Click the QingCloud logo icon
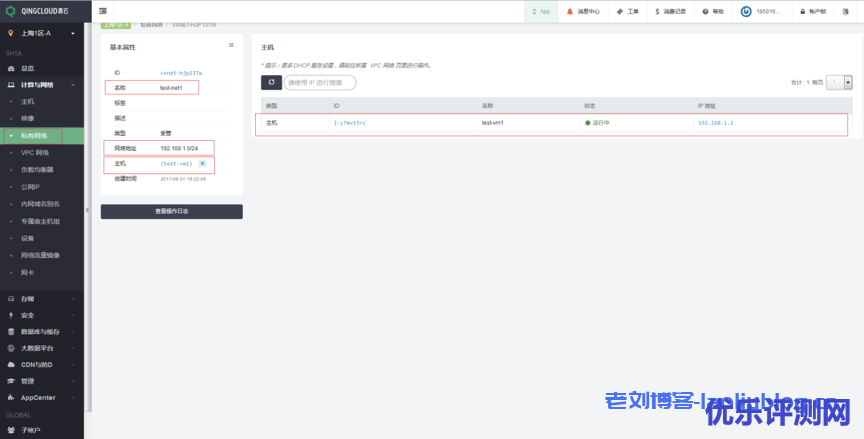 (x=10, y=11)
